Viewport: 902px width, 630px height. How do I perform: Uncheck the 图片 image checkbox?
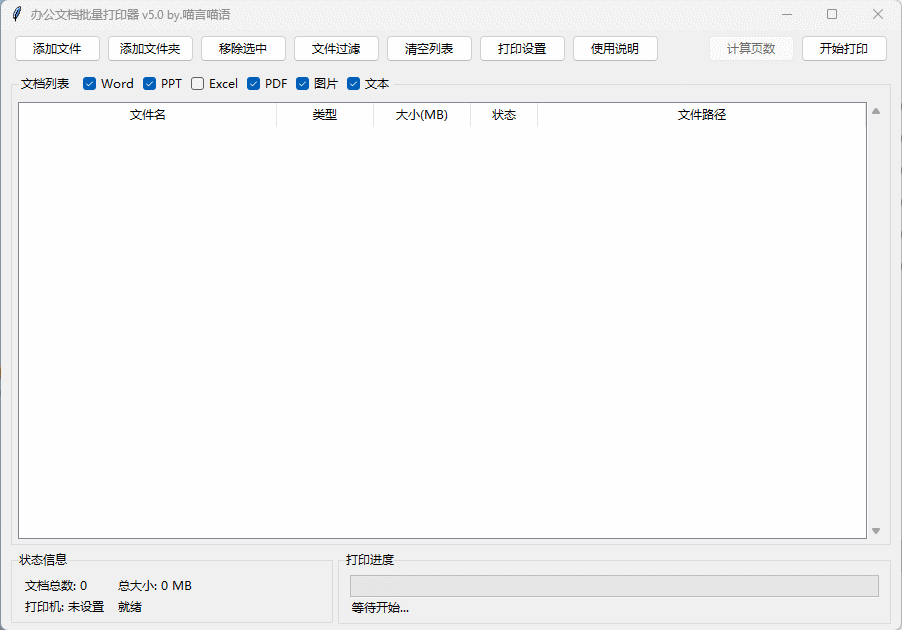(303, 84)
